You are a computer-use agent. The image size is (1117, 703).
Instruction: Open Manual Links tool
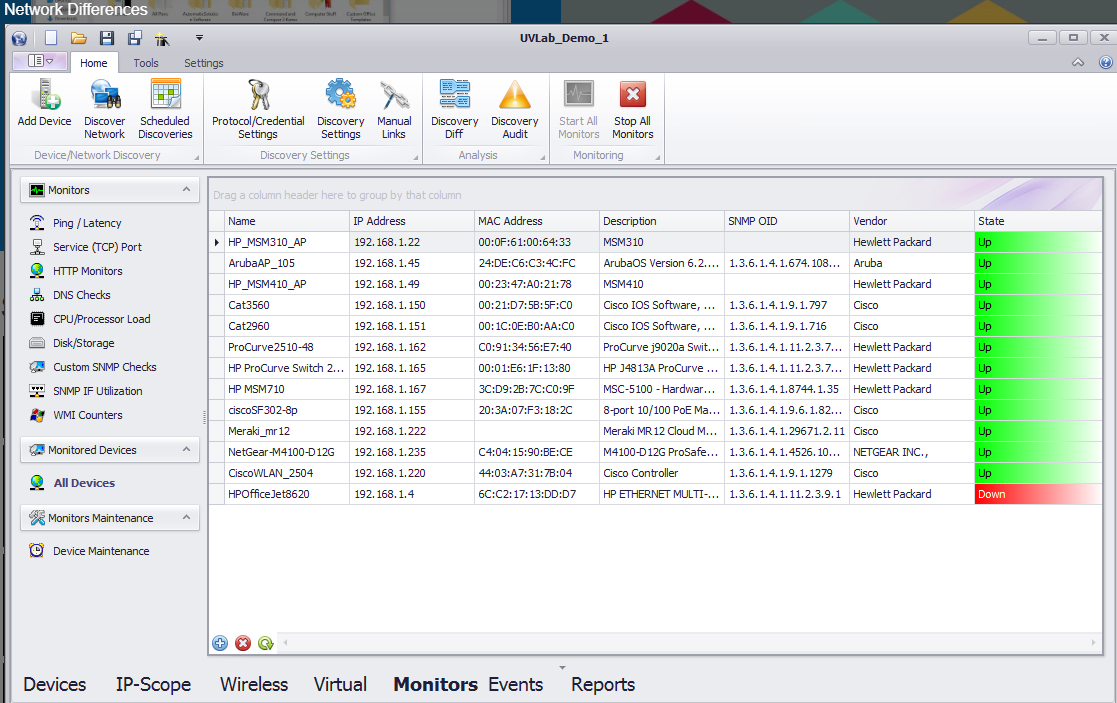pyautogui.click(x=394, y=108)
